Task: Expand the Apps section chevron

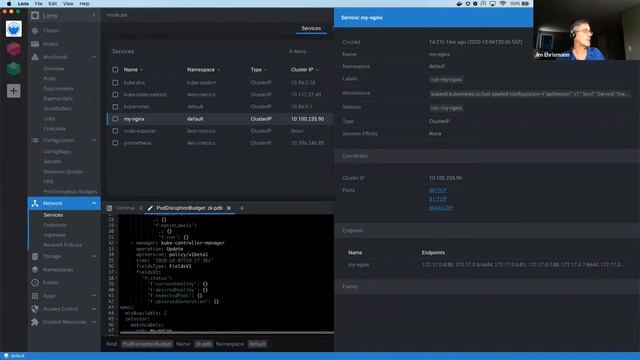Action: tap(94, 296)
